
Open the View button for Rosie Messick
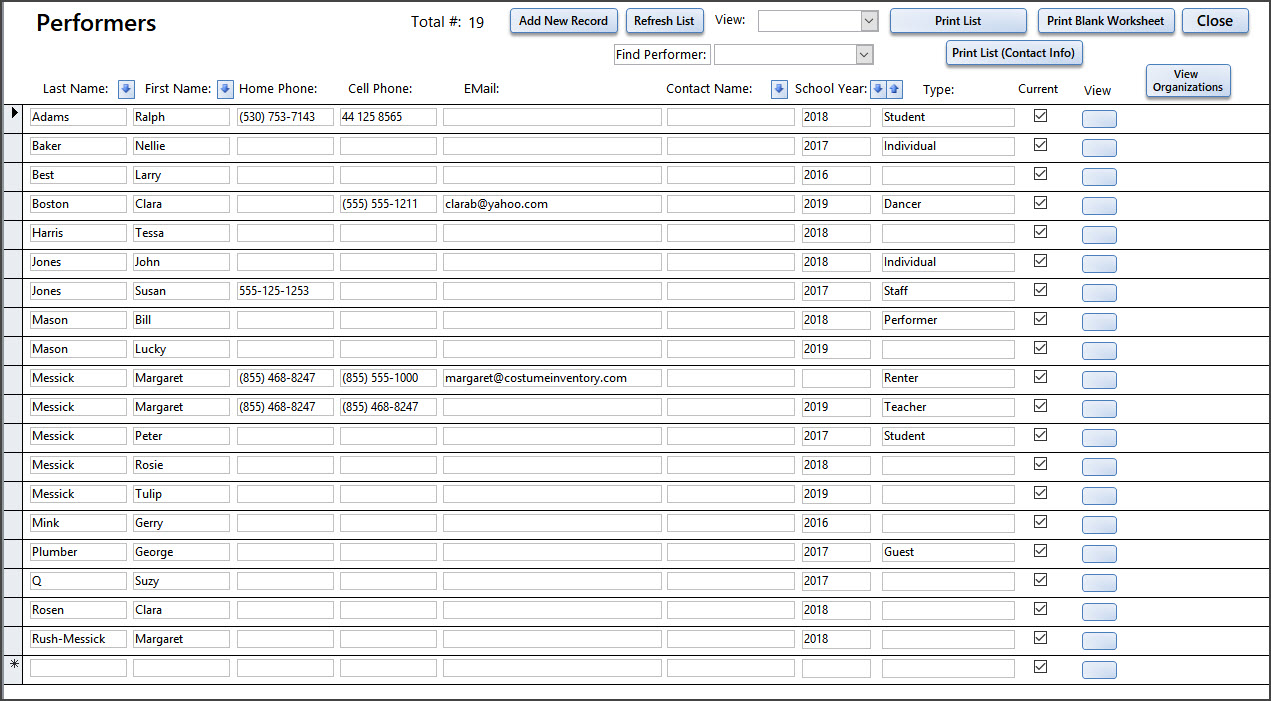1099,467
